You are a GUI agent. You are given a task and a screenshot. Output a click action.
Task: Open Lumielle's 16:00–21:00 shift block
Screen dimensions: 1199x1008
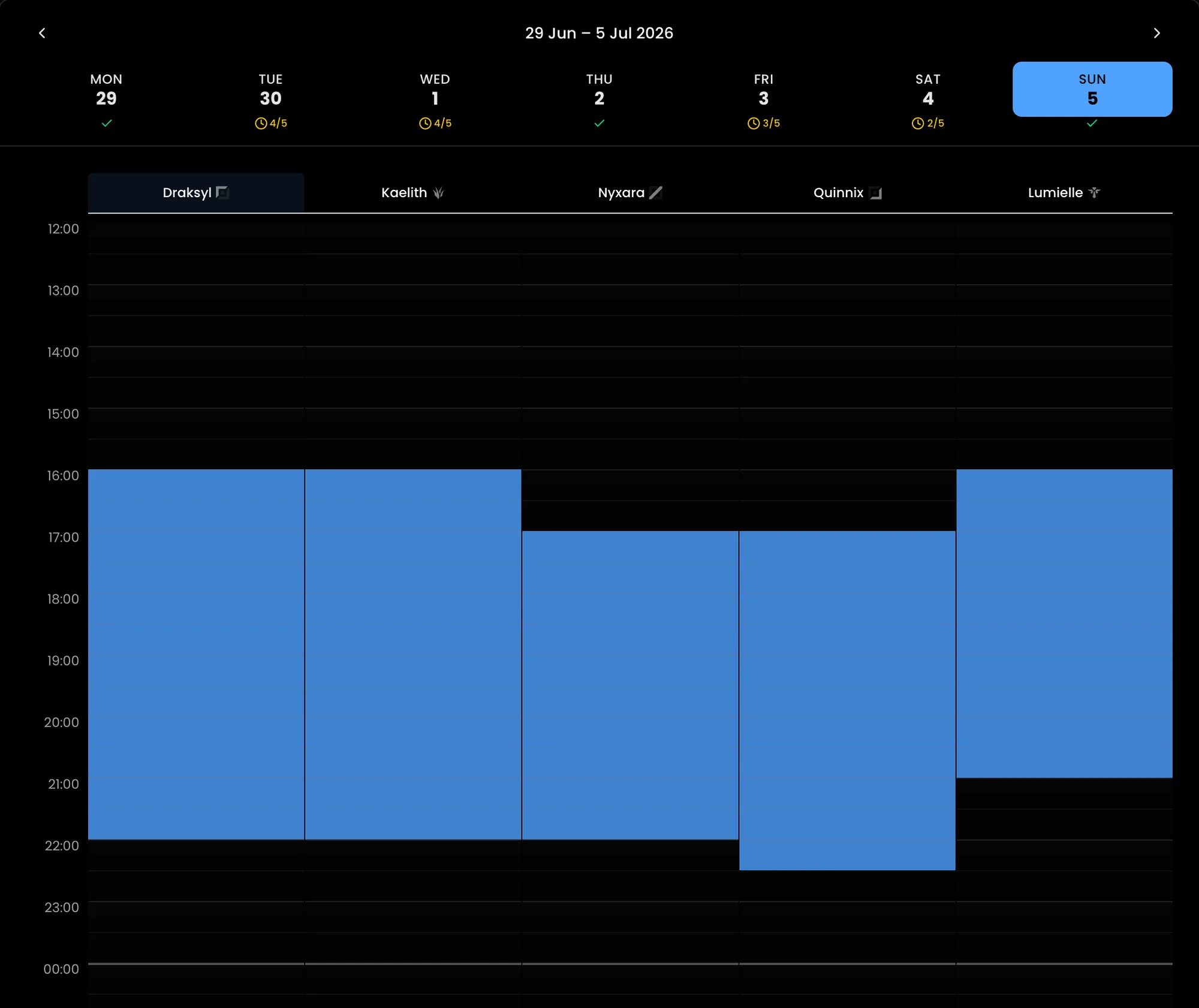click(1064, 623)
